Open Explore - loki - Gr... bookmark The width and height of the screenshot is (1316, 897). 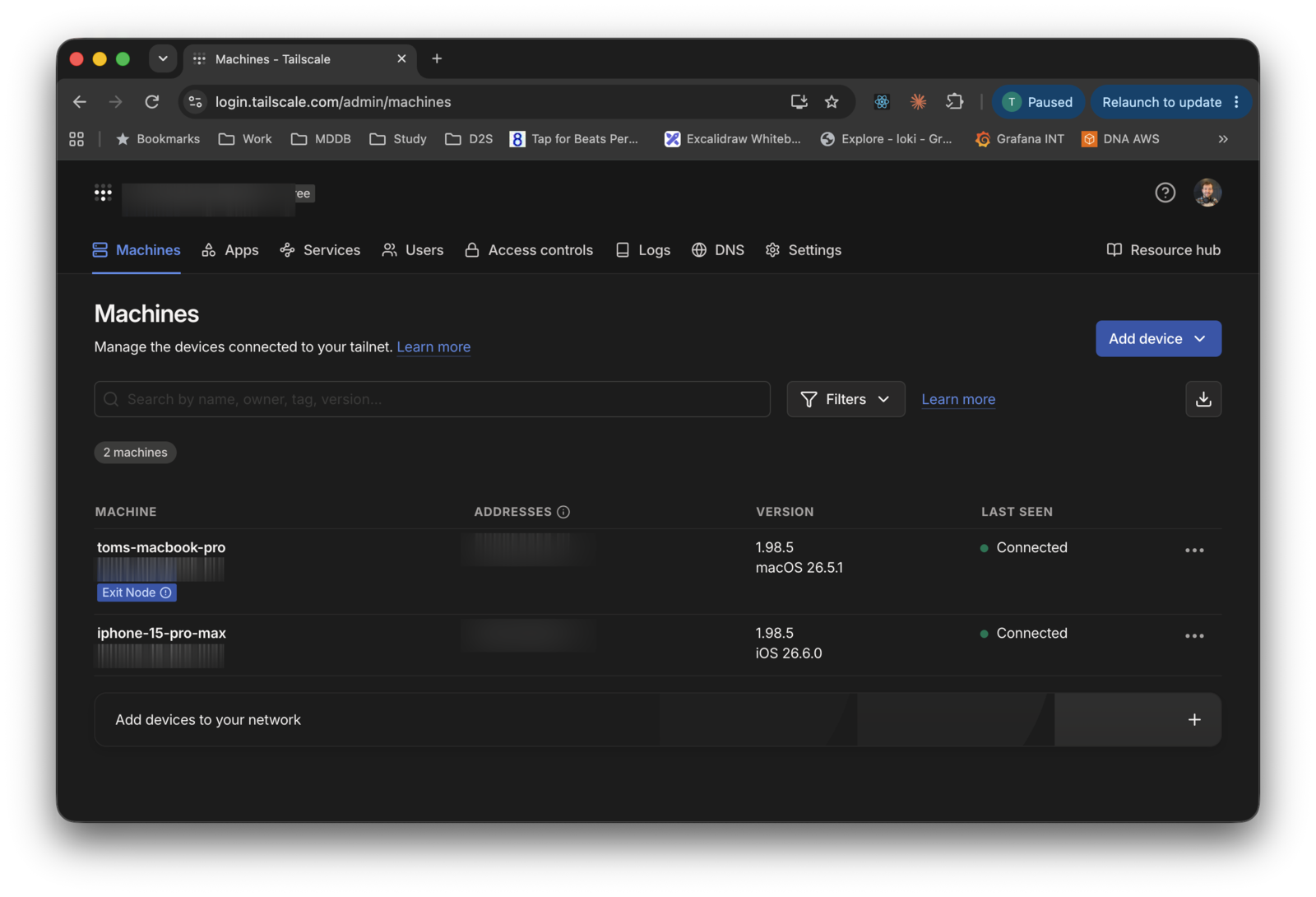887,139
